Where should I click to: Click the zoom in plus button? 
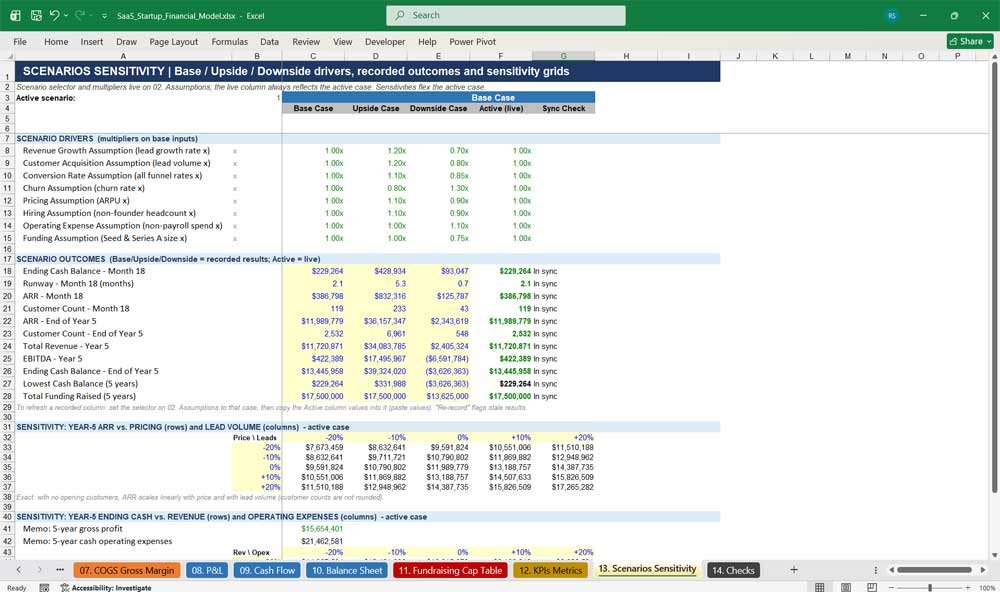(967, 588)
